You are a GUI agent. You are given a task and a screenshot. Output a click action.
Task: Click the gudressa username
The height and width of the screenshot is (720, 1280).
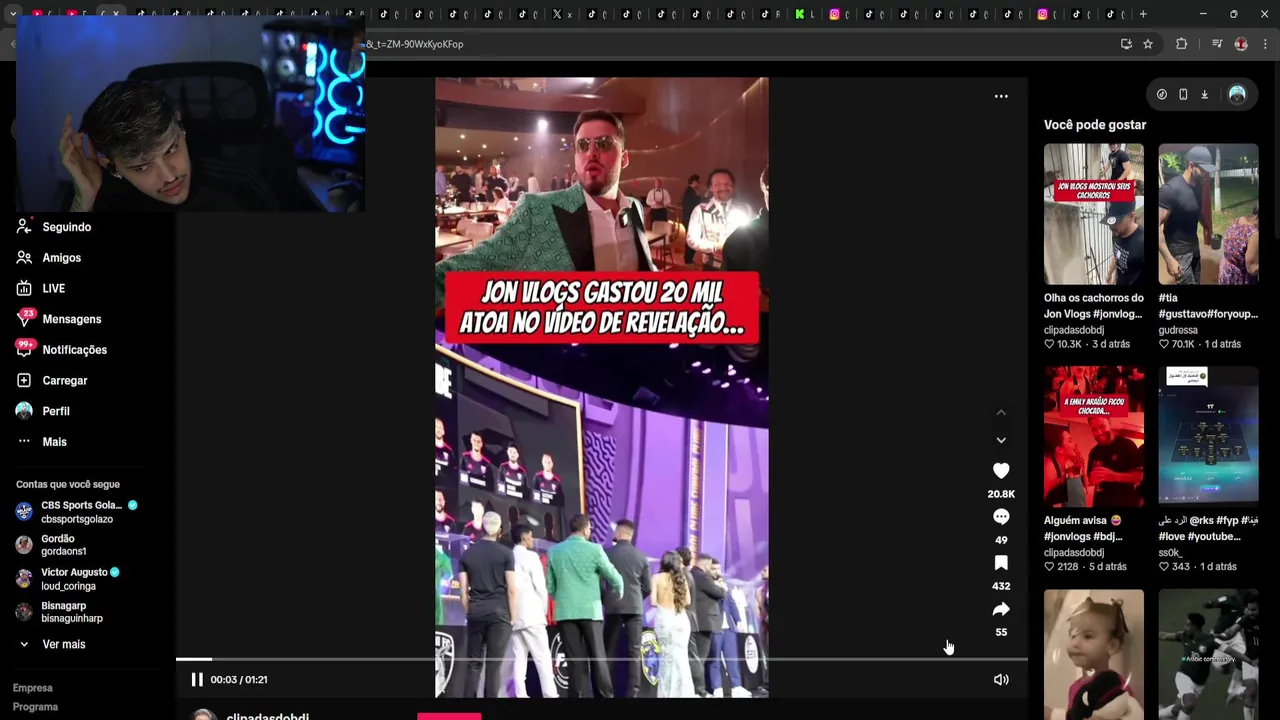pyautogui.click(x=1178, y=330)
